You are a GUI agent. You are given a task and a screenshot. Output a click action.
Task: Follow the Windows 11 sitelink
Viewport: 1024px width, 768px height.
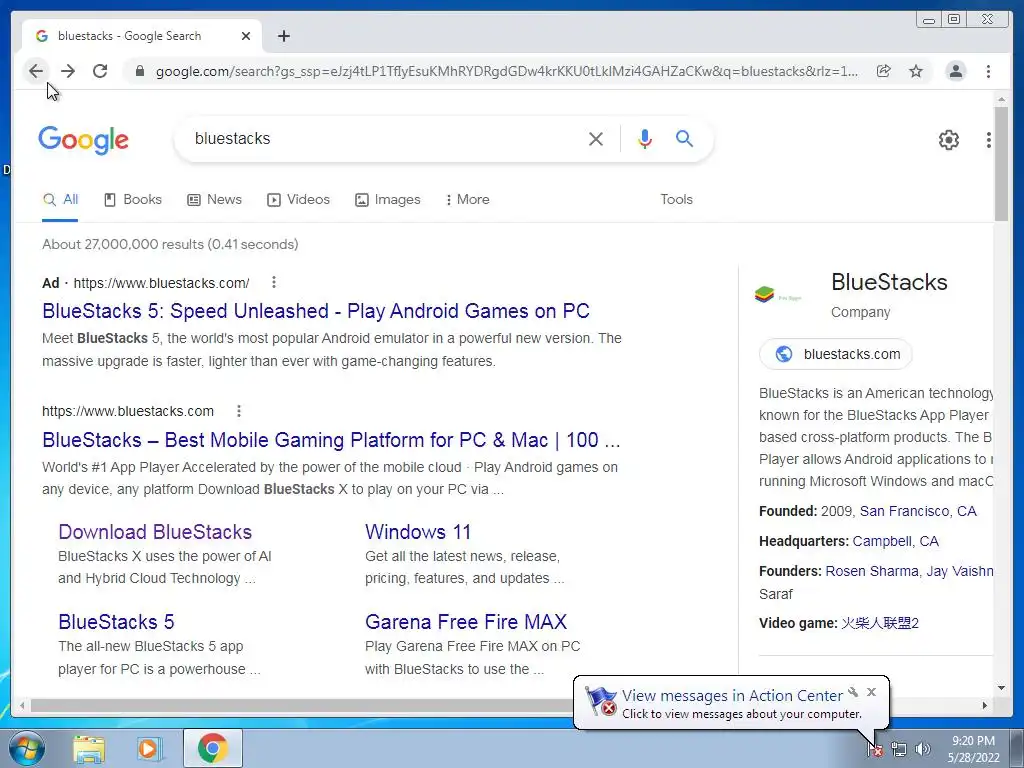[418, 532]
